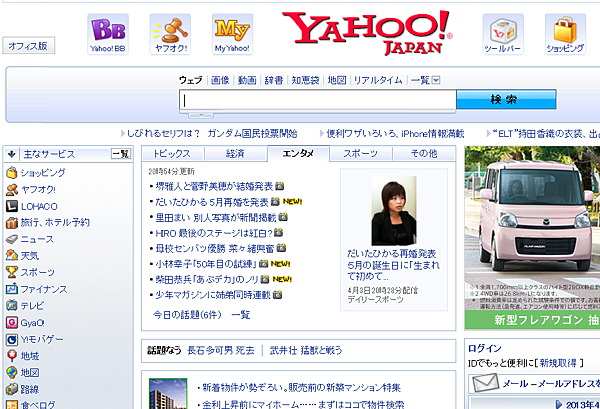
Task: Expand the search box options handle
Action: [201, 115]
